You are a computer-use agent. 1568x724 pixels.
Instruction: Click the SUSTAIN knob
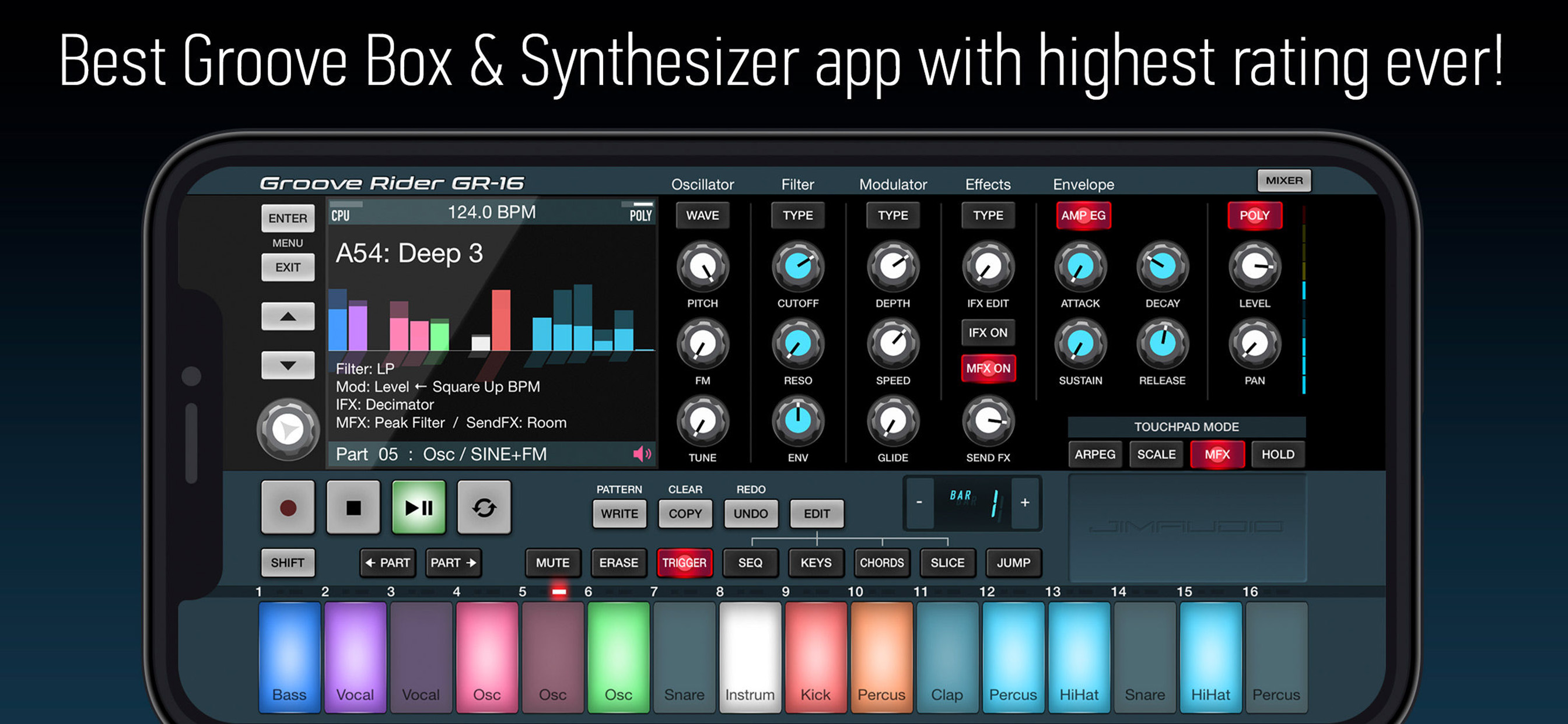[1080, 344]
